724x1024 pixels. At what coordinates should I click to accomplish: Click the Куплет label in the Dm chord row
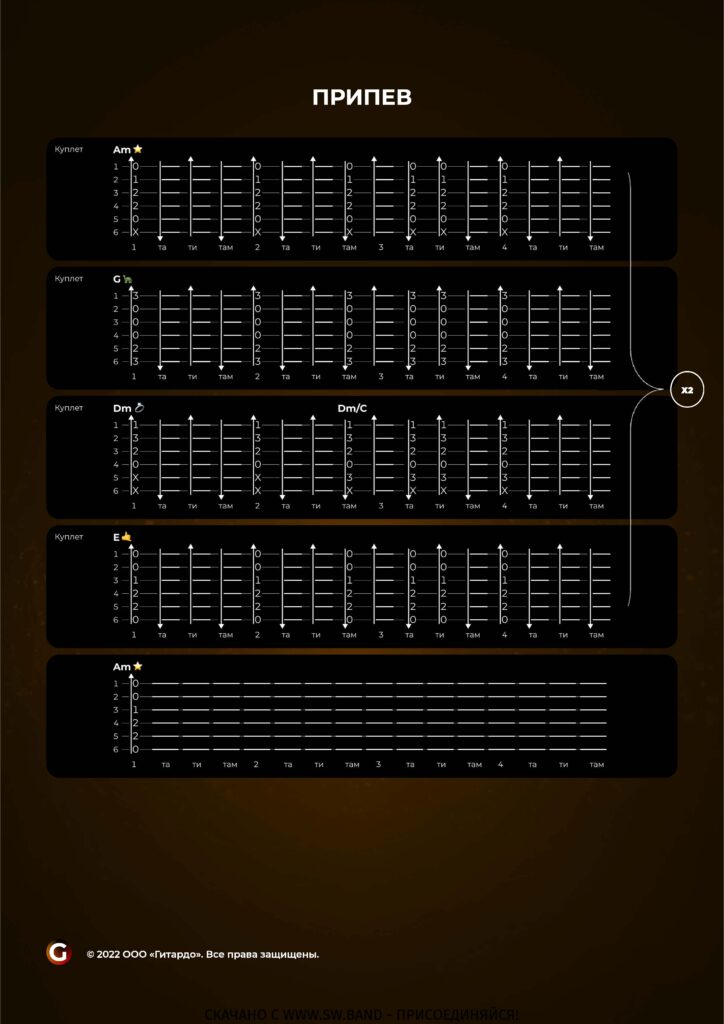pyautogui.click(x=69, y=407)
